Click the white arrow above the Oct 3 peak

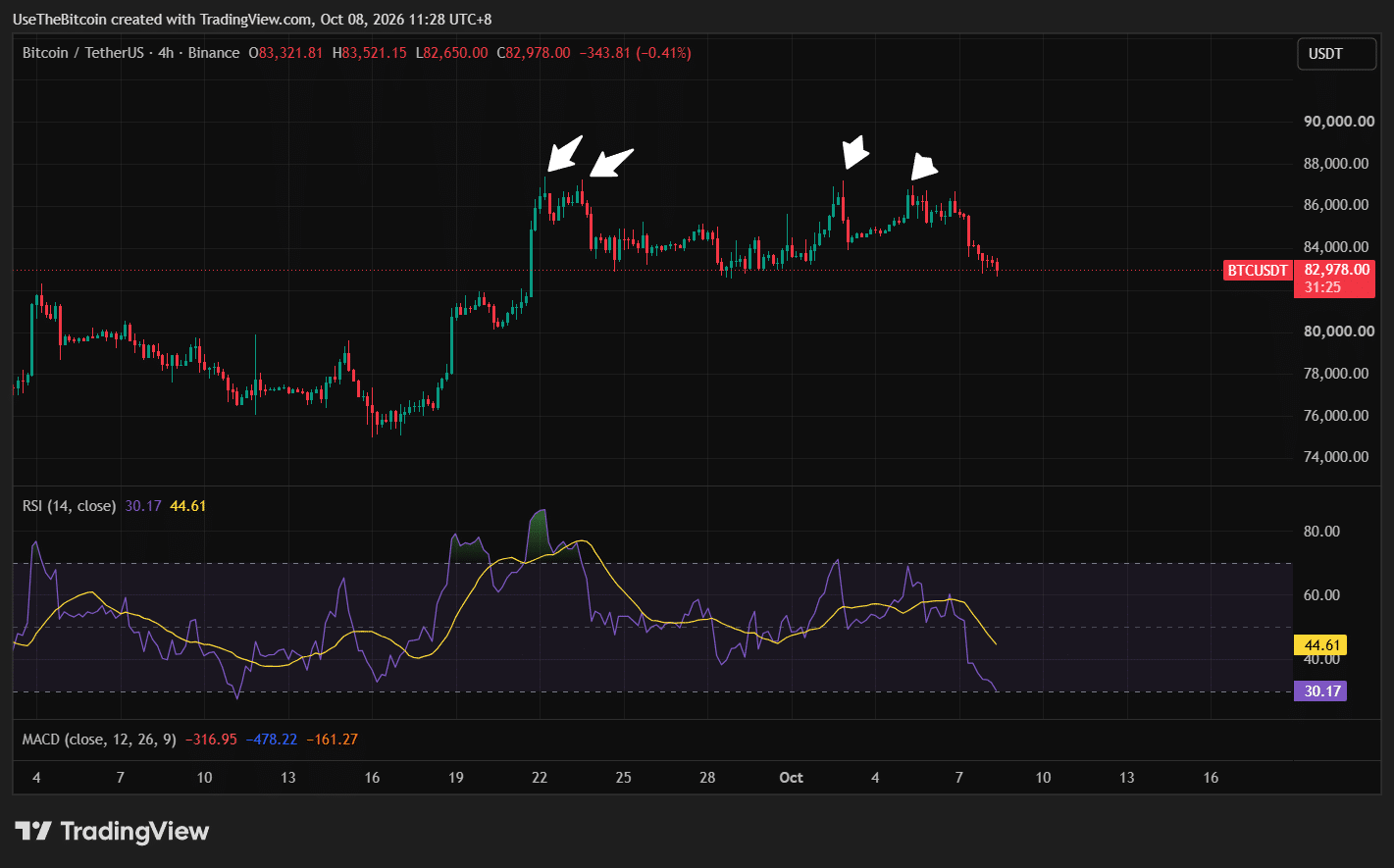tap(855, 151)
